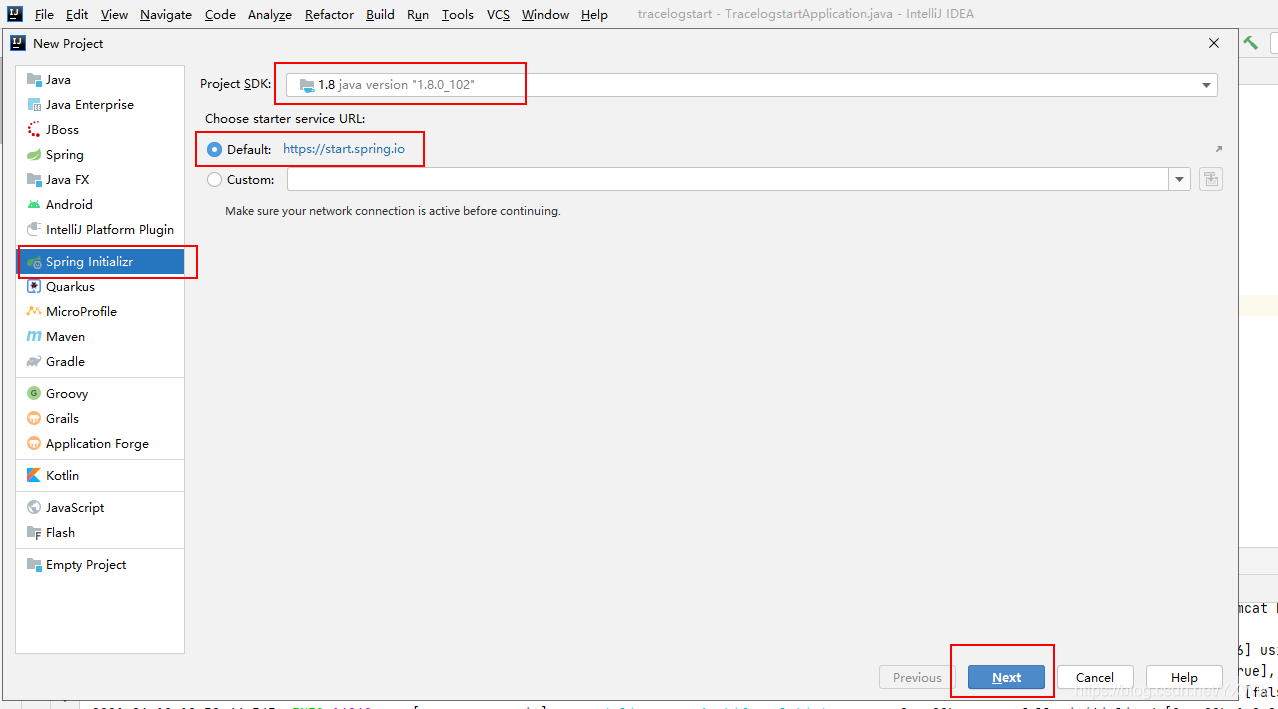The image size is (1278, 709).
Task: Click the external link arrow icon
Action: (1218, 149)
